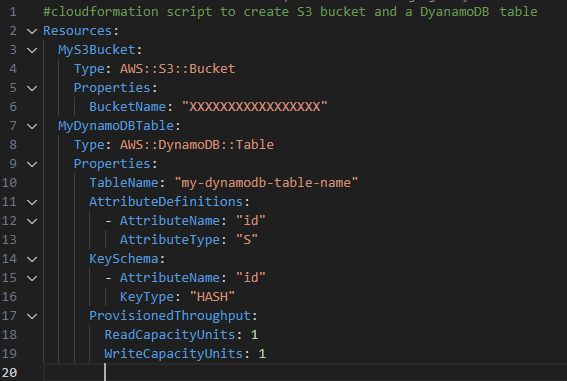
Task: Collapse the MyDynamoDBTable fold arrow
Action: tap(32, 127)
